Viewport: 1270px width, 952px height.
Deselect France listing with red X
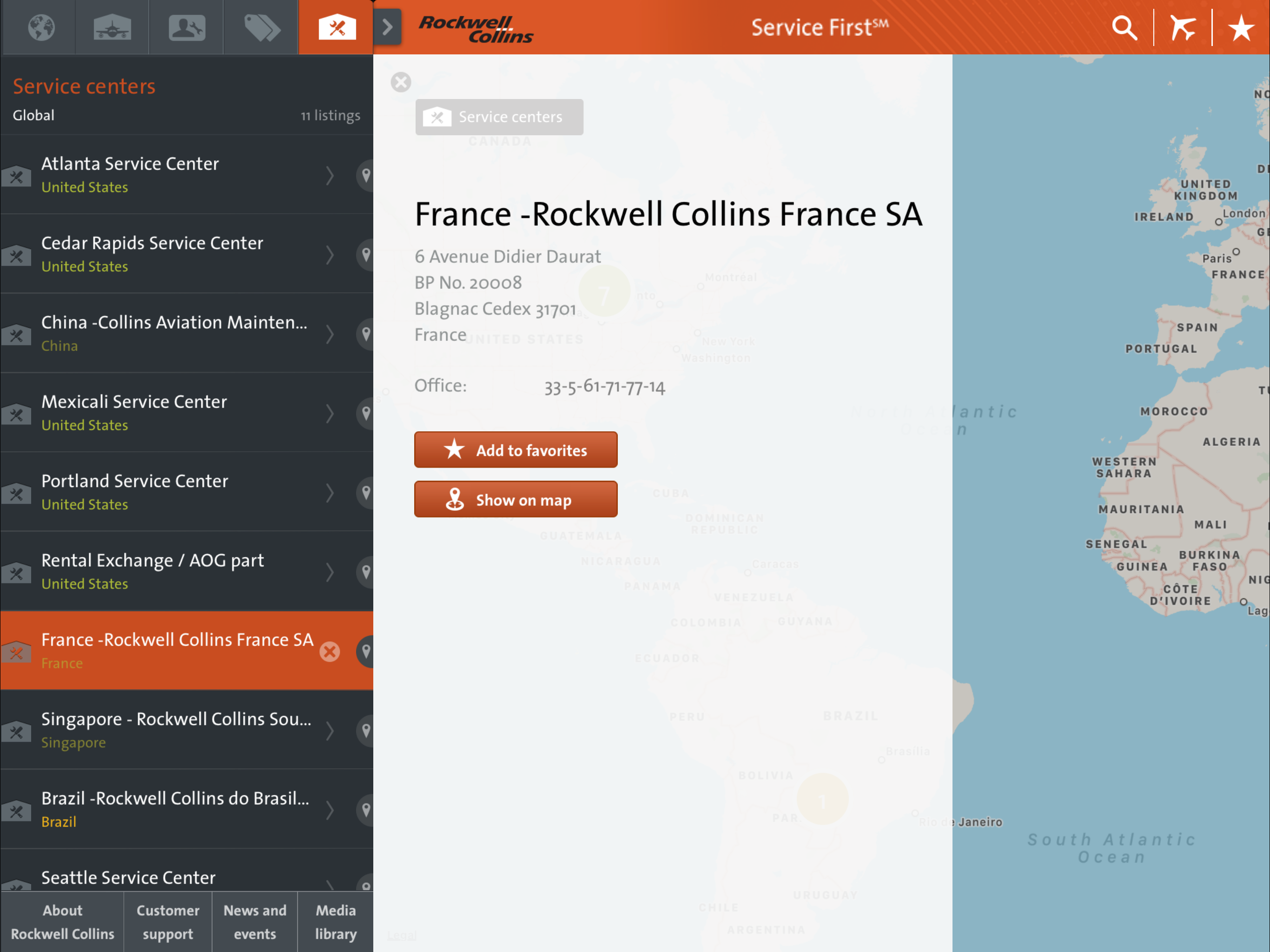tap(330, 651)
